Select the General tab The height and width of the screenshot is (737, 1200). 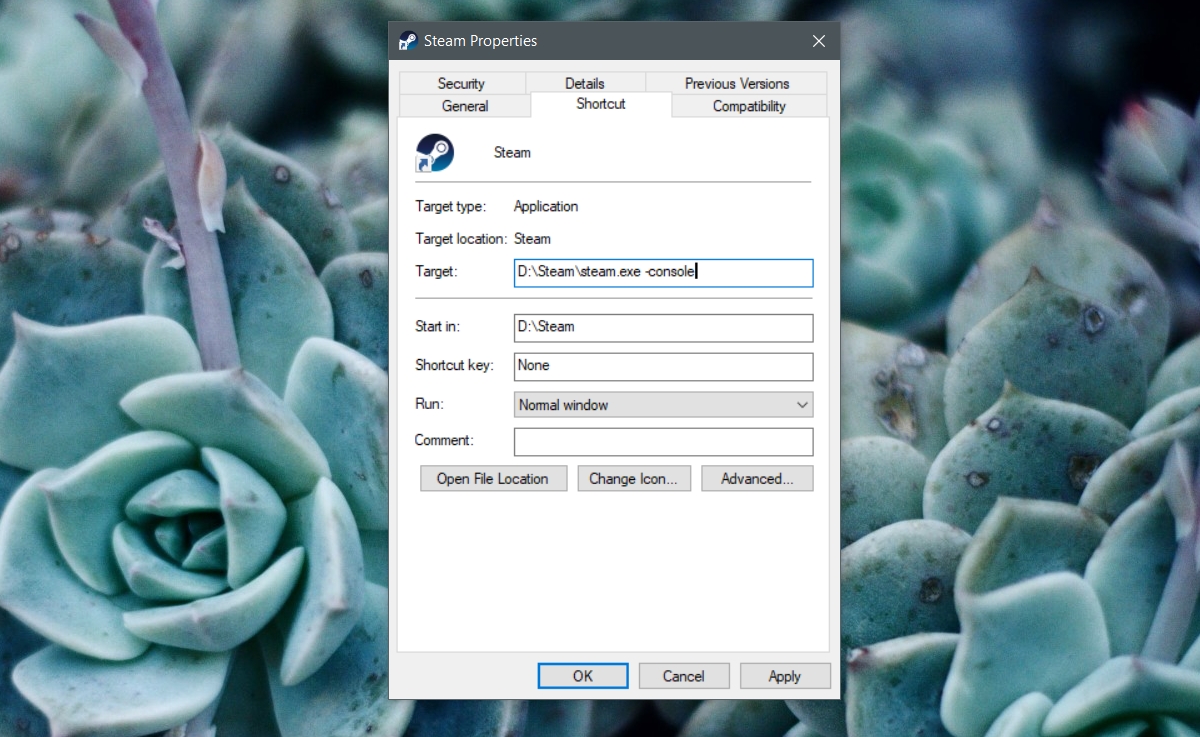(x=465, y=106)
